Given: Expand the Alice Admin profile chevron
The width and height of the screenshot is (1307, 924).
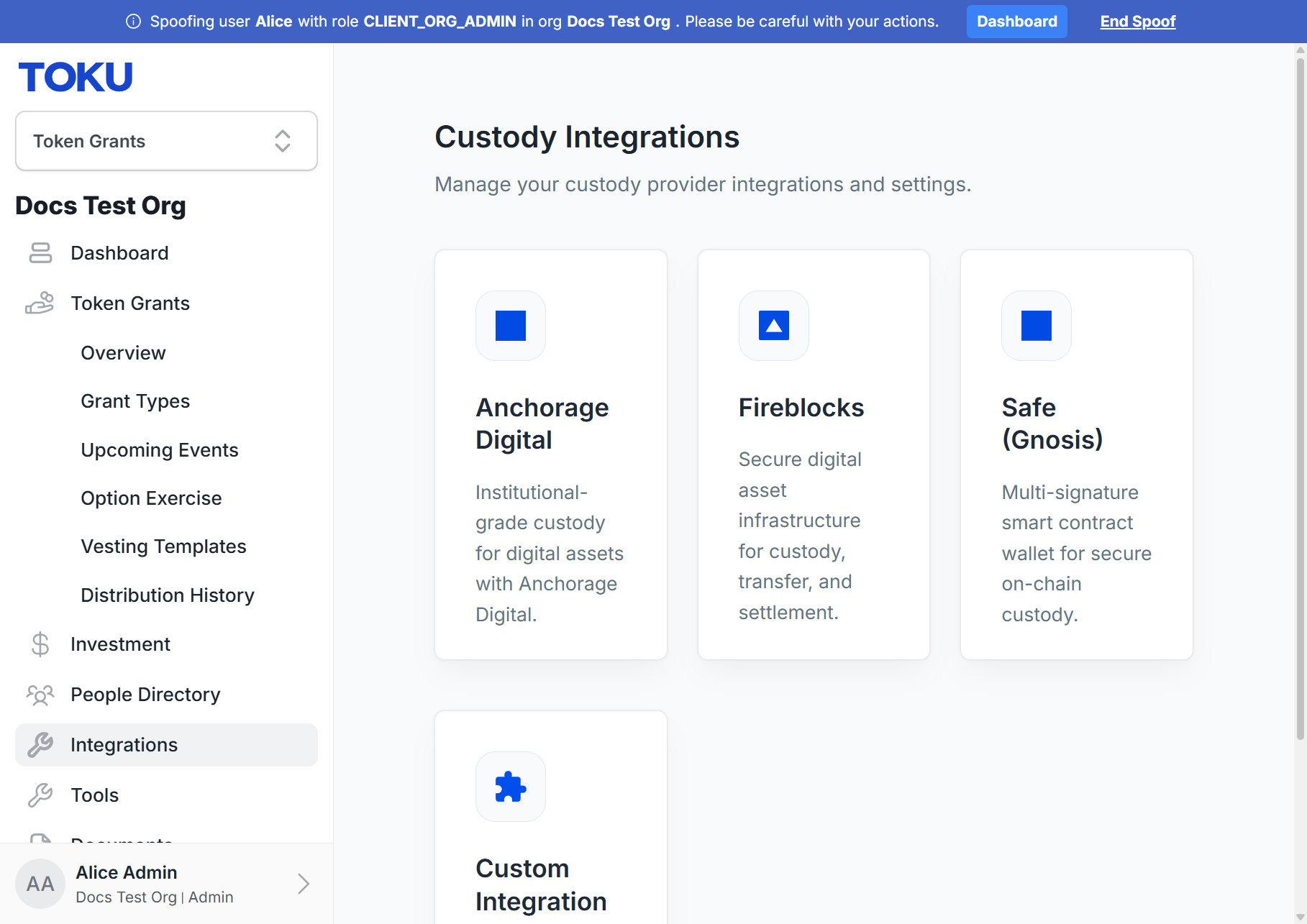Looking at the screenshot, I should [x=304, y=884].
